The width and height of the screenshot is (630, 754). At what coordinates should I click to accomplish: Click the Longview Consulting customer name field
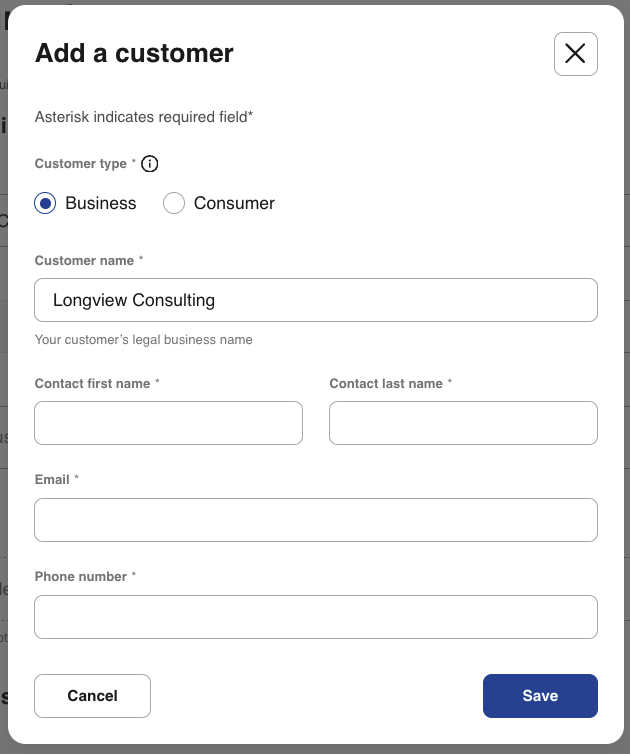pos(316,300)
